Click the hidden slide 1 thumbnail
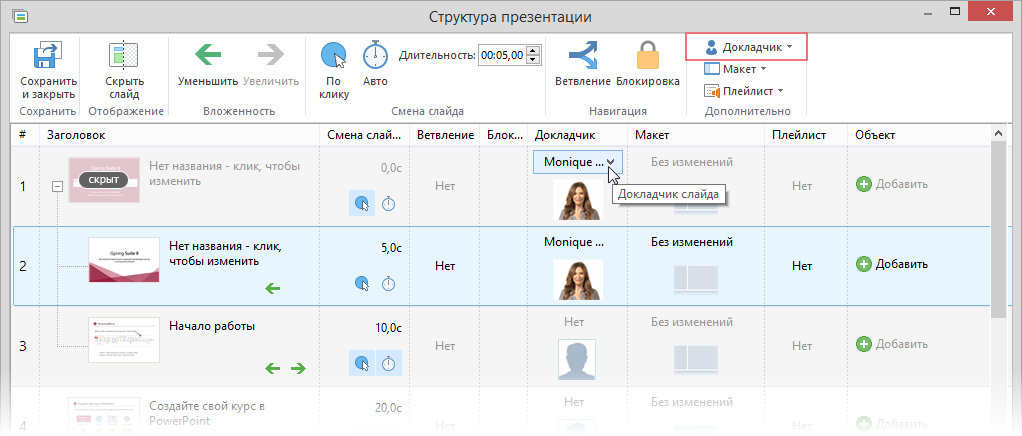The height and width of the screenshot is (436, 1022). click(x=104, y=180)
